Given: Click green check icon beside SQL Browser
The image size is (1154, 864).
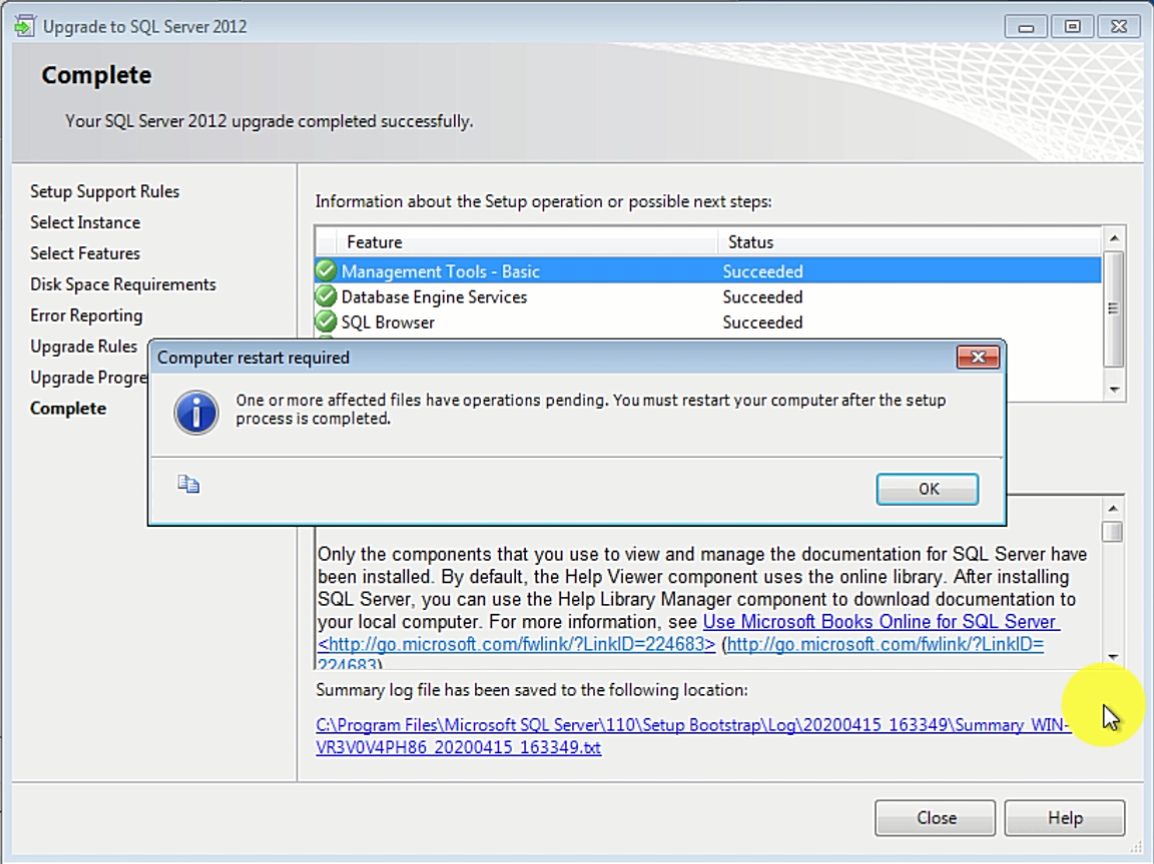Looking at the screenshot, I should click(326, 322).
